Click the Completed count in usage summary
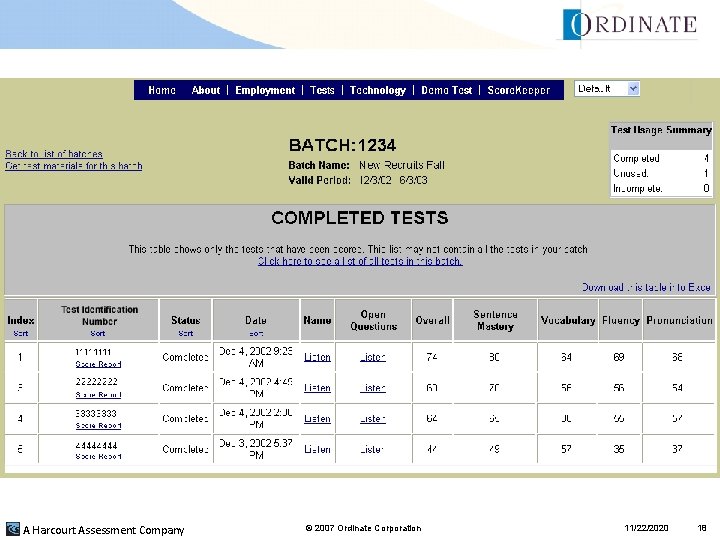Screen dimensions: 720x540 [706, 158]
